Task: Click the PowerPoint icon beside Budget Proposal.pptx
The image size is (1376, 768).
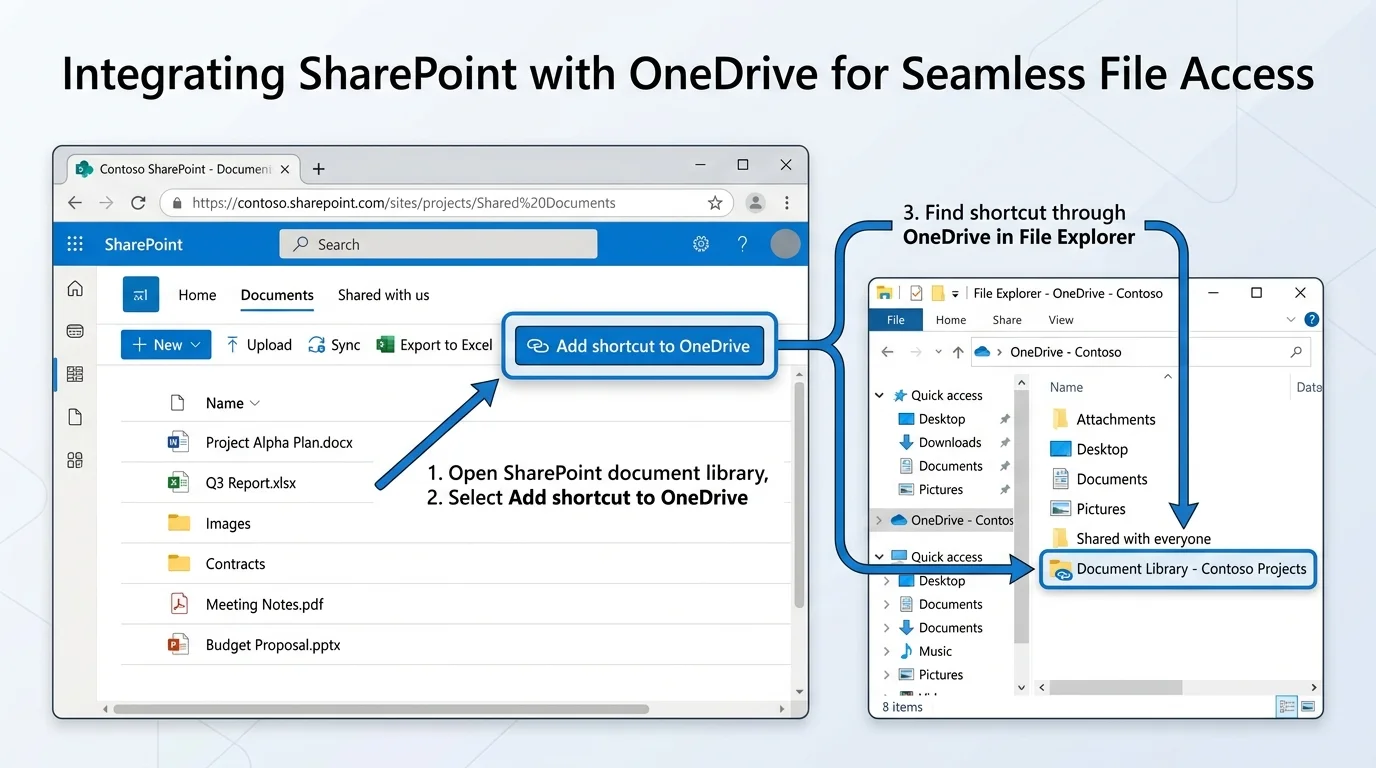Action: point(178,645)
